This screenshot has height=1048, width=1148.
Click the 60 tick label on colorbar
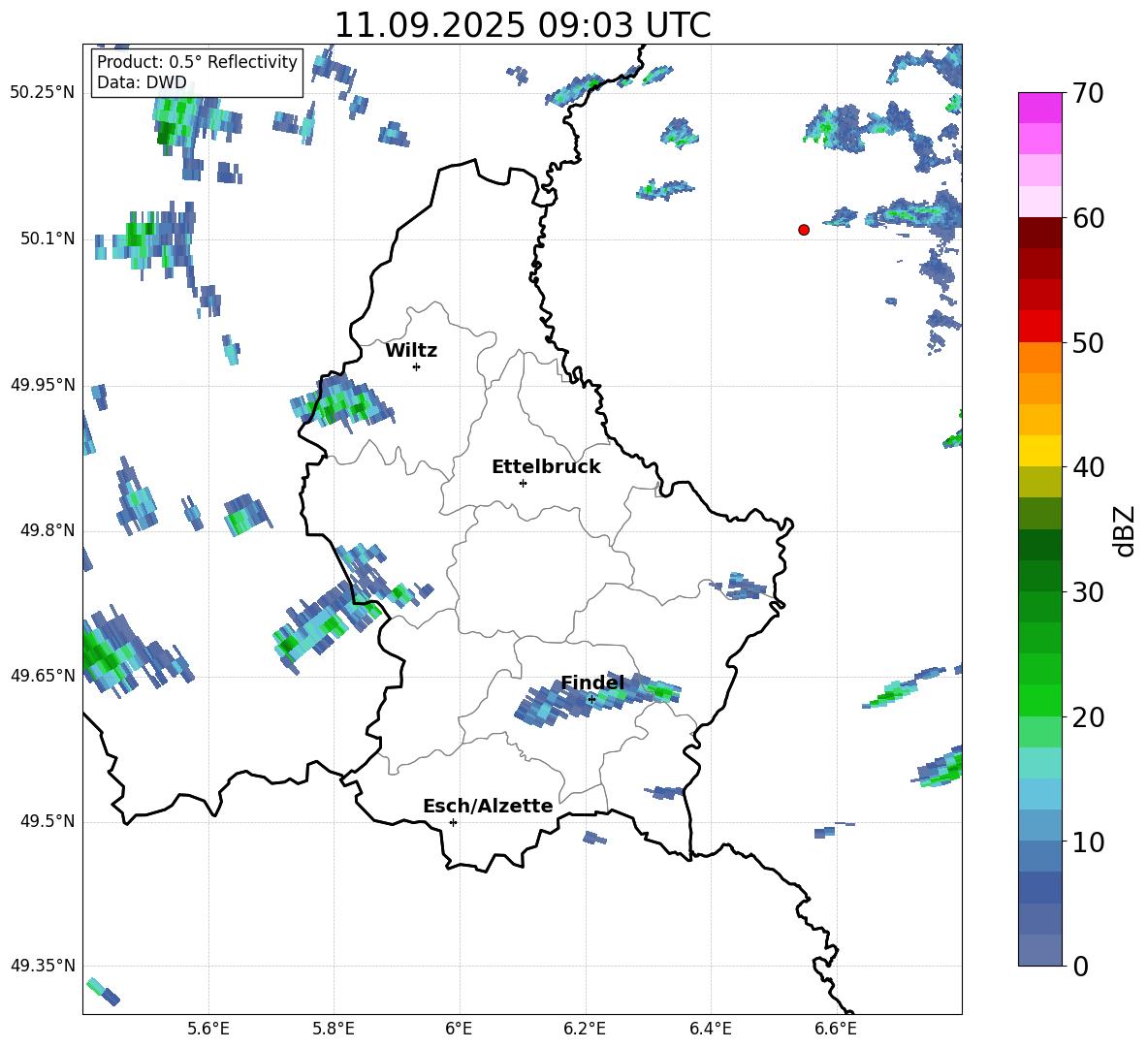(1088, 218)
